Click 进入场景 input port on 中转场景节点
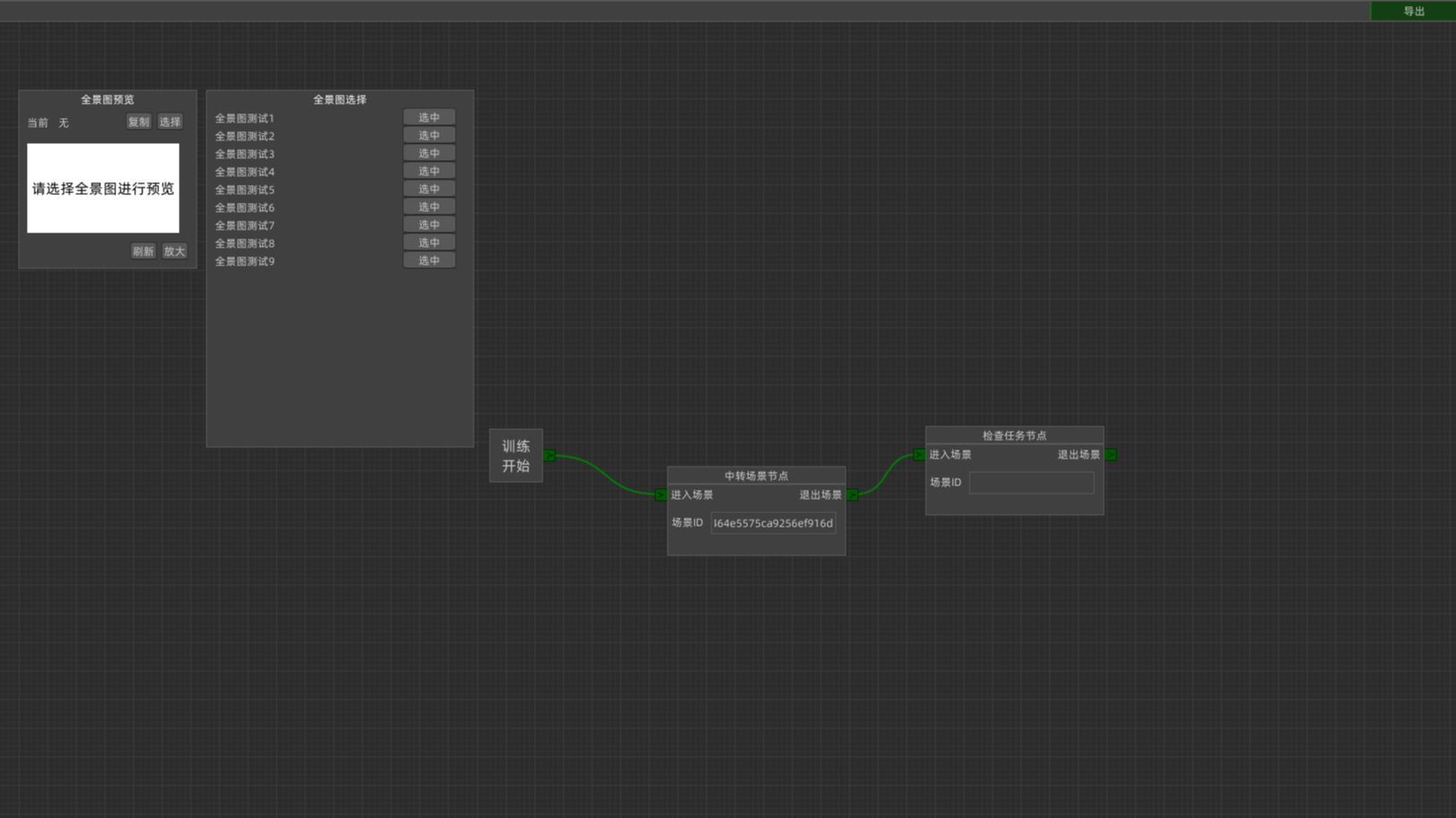The image size is (1456, 818). point(661,495)
